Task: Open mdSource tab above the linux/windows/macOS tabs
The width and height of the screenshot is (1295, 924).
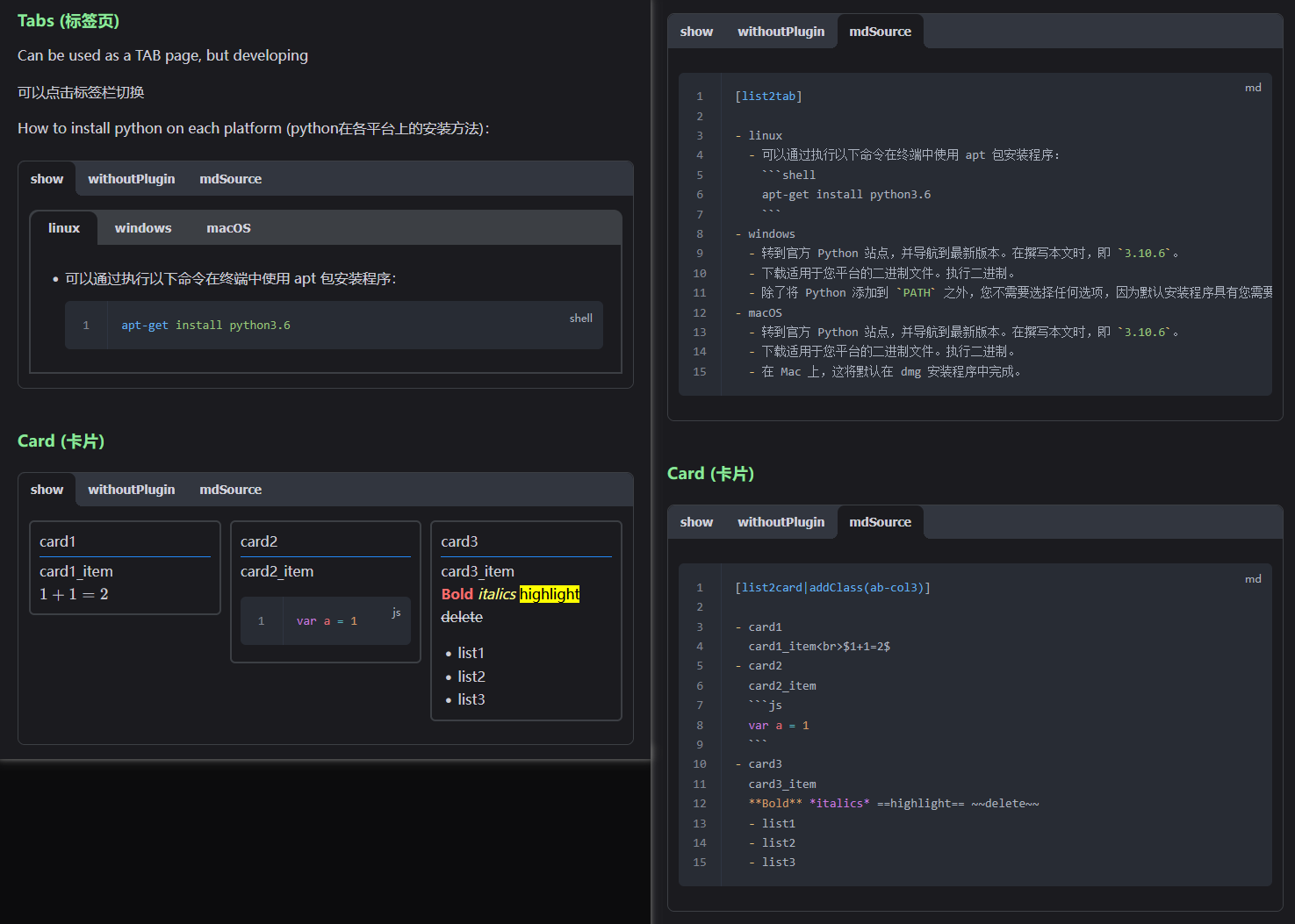Action: click(x=230, y=179)
